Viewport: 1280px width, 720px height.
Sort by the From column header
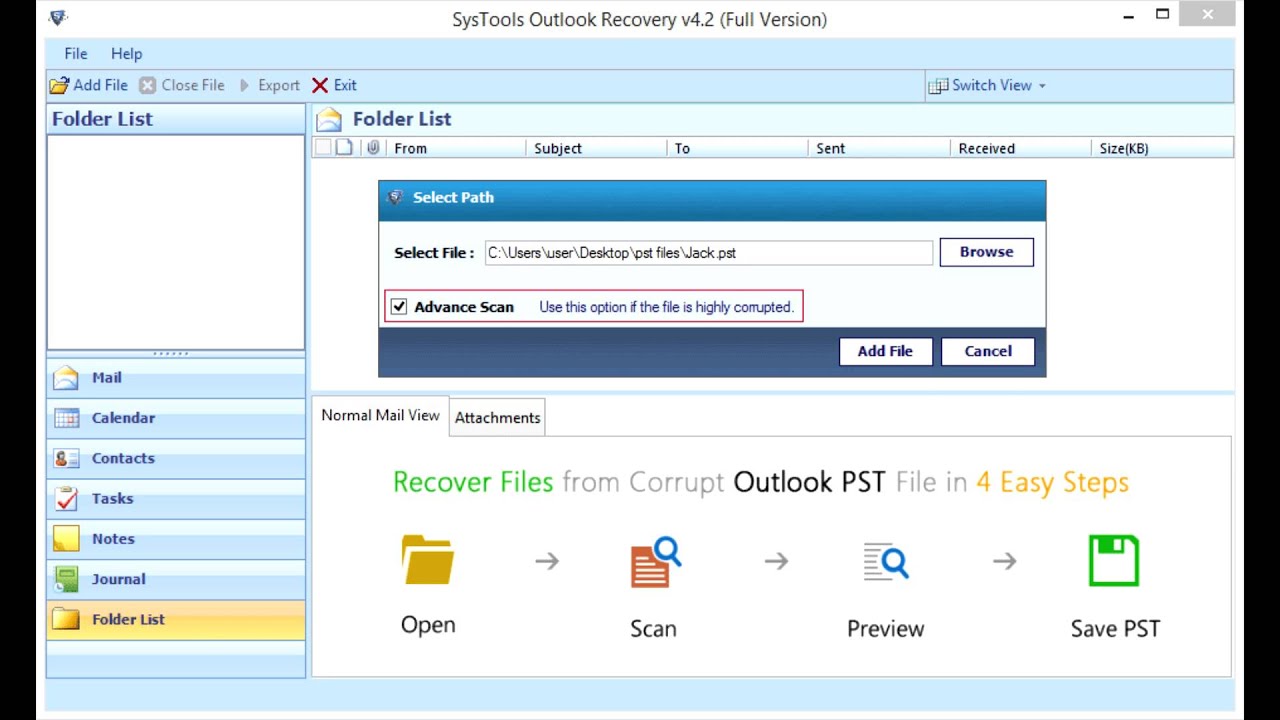tap(455, 148)
